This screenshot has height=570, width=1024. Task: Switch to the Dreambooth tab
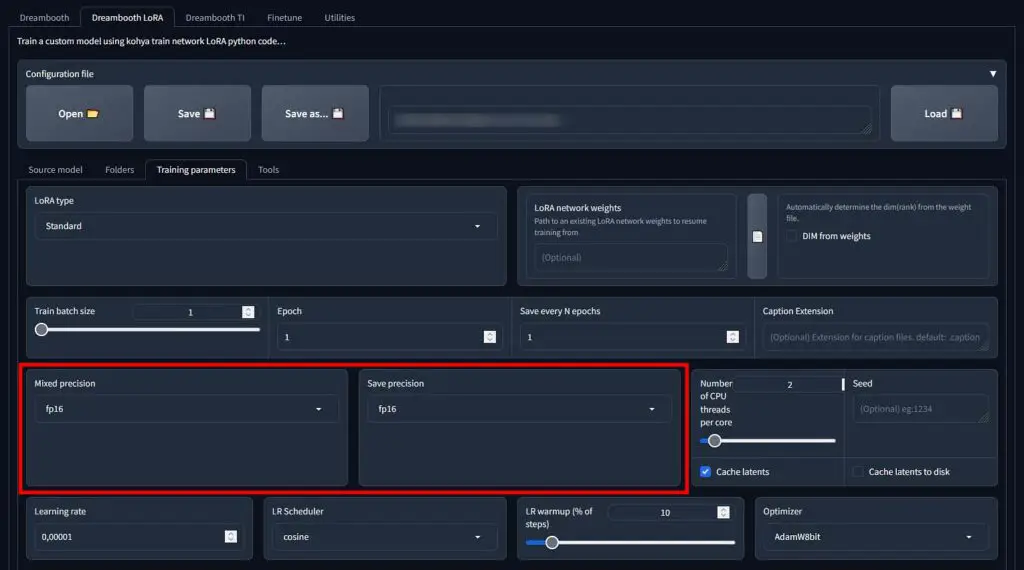point(44,18)
